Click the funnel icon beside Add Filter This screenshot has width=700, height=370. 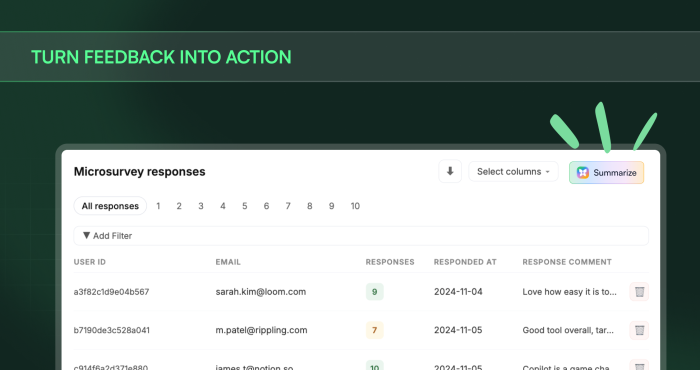[x=87, y=235]
